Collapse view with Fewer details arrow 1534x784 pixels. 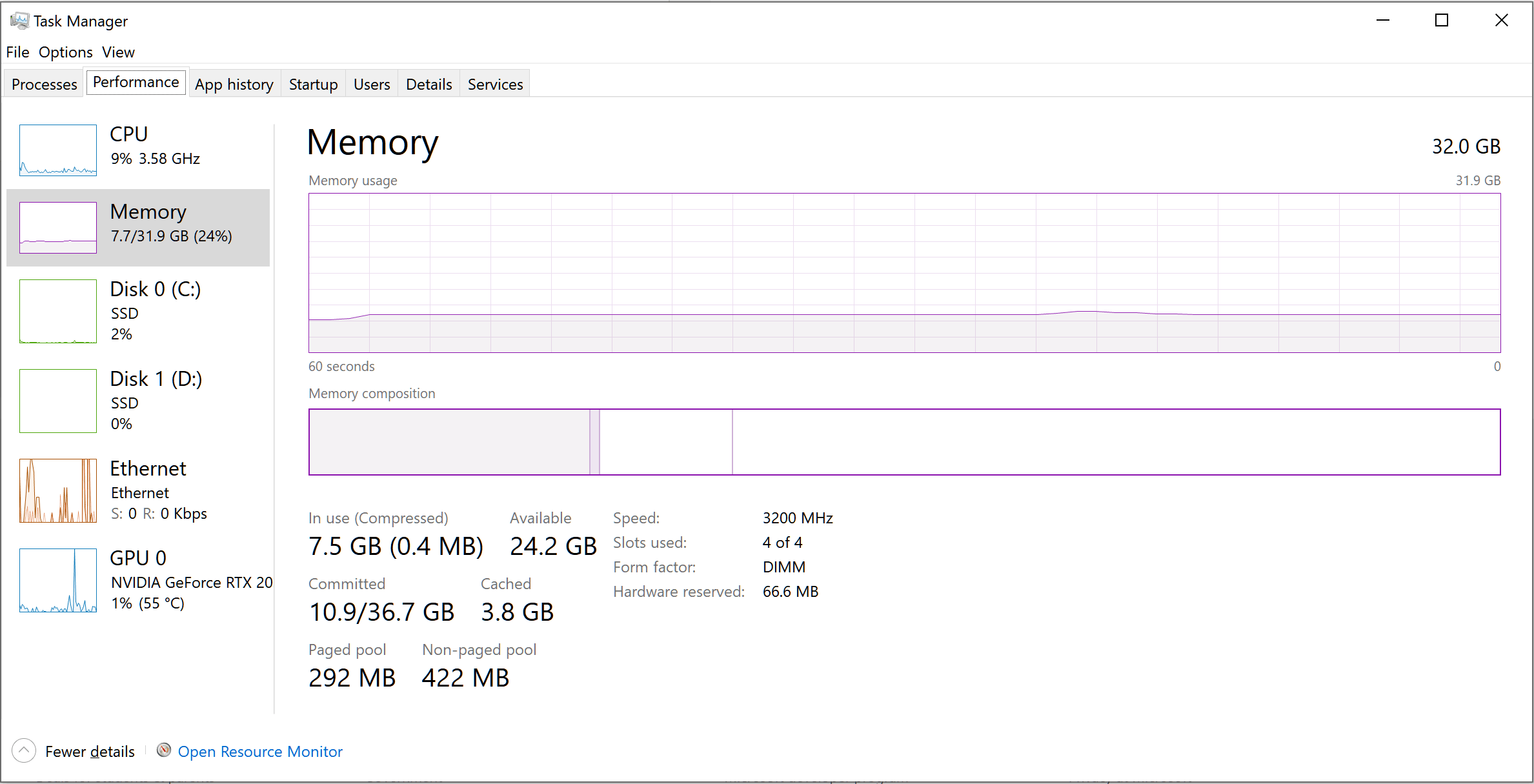click(x=24, y=750)
